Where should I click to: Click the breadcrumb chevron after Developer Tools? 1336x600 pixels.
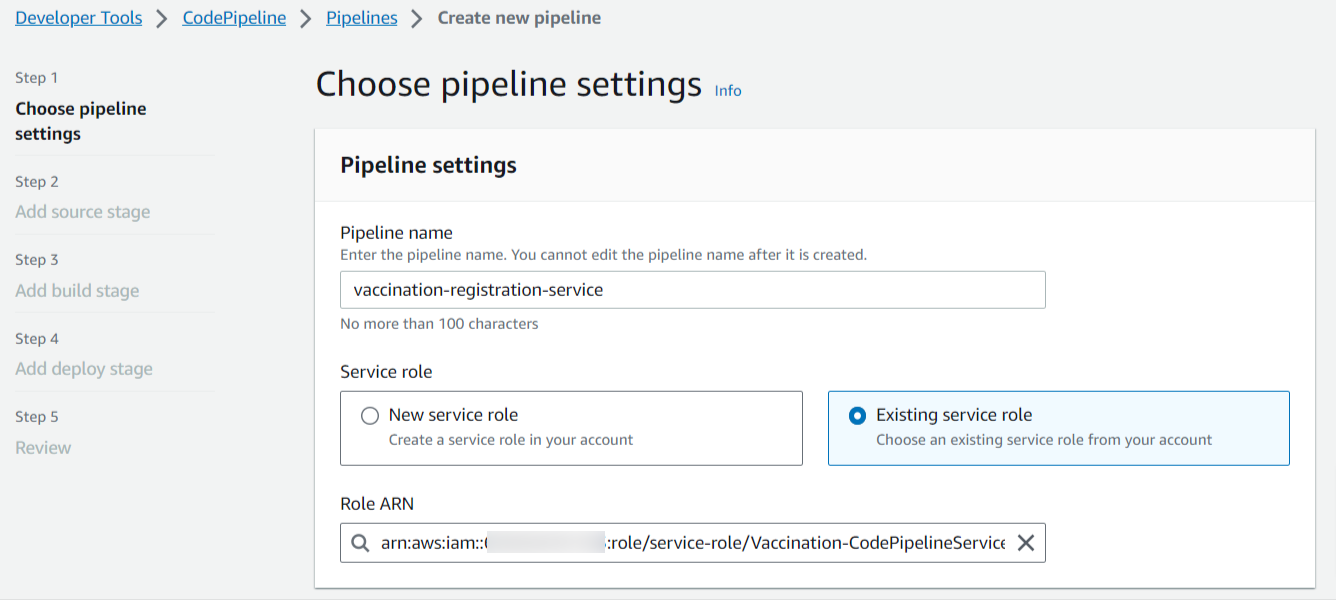tap(162, 19)
